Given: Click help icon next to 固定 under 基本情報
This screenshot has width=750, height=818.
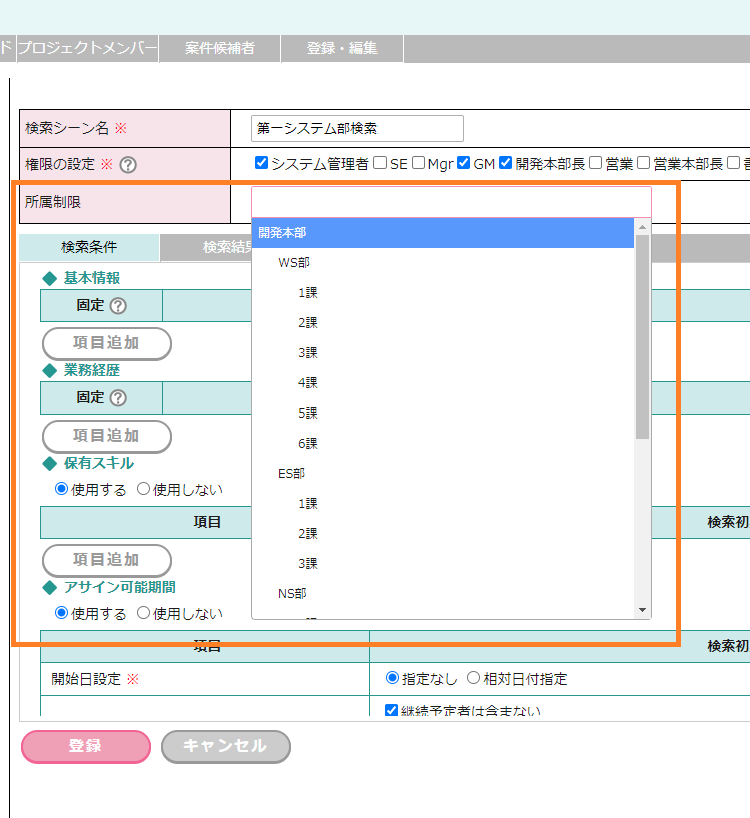Looking at the screenshot, I should tap(118, 305).
